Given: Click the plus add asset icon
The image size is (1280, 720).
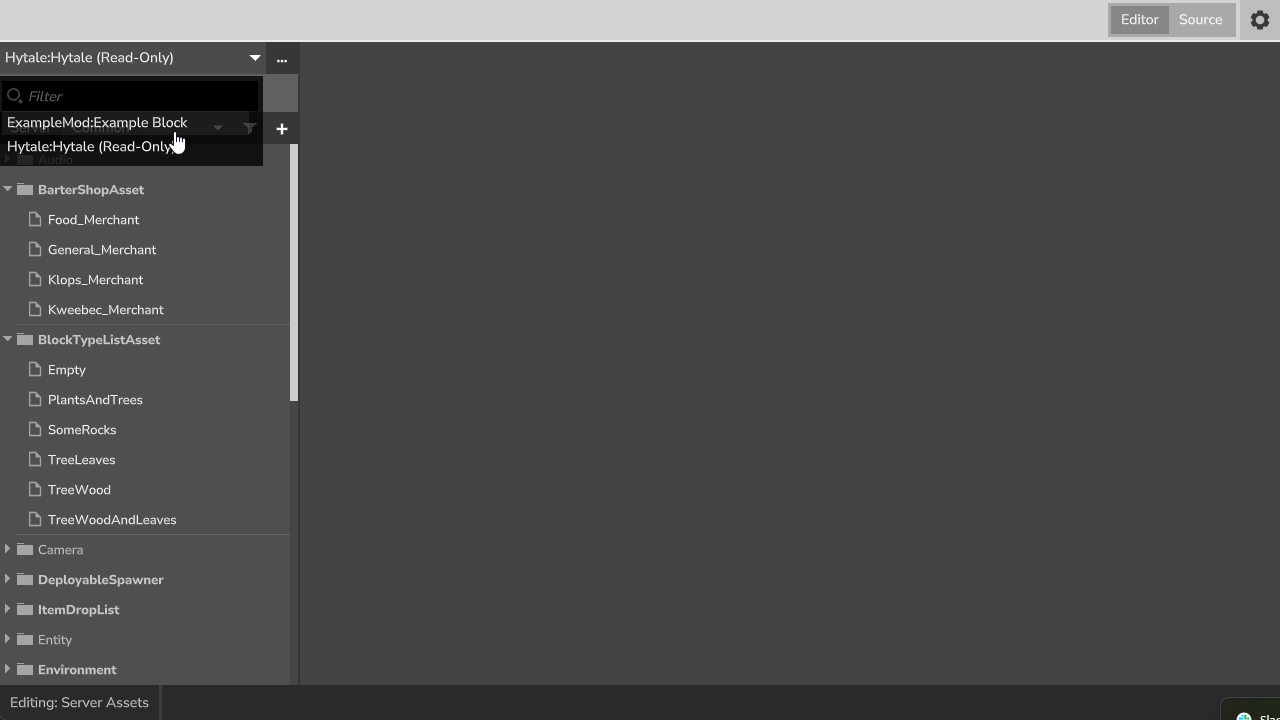Looking at the screenshot, I should click(282, 129).
